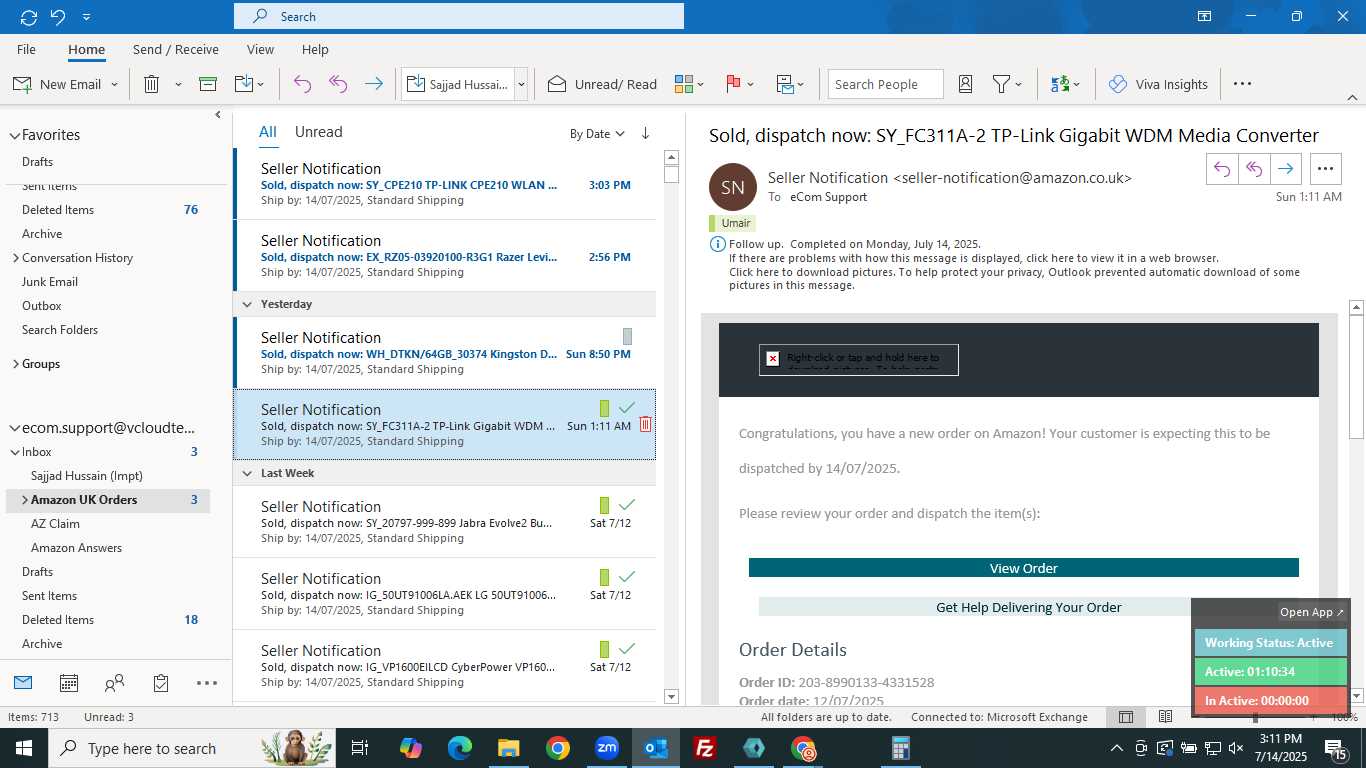Open the File menu
Screen dimensions: 1366x768
tap(27, 49)
